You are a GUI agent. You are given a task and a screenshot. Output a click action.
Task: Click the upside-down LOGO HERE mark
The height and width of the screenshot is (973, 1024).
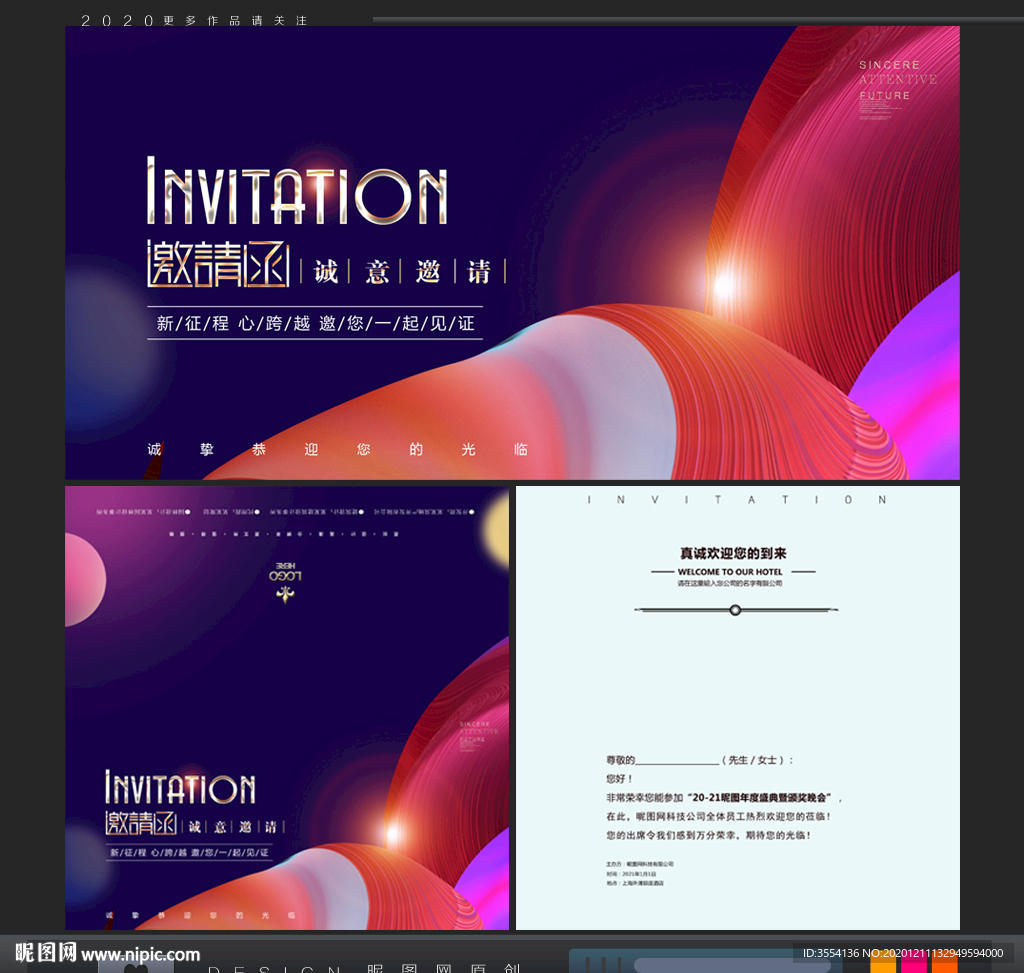286,571
